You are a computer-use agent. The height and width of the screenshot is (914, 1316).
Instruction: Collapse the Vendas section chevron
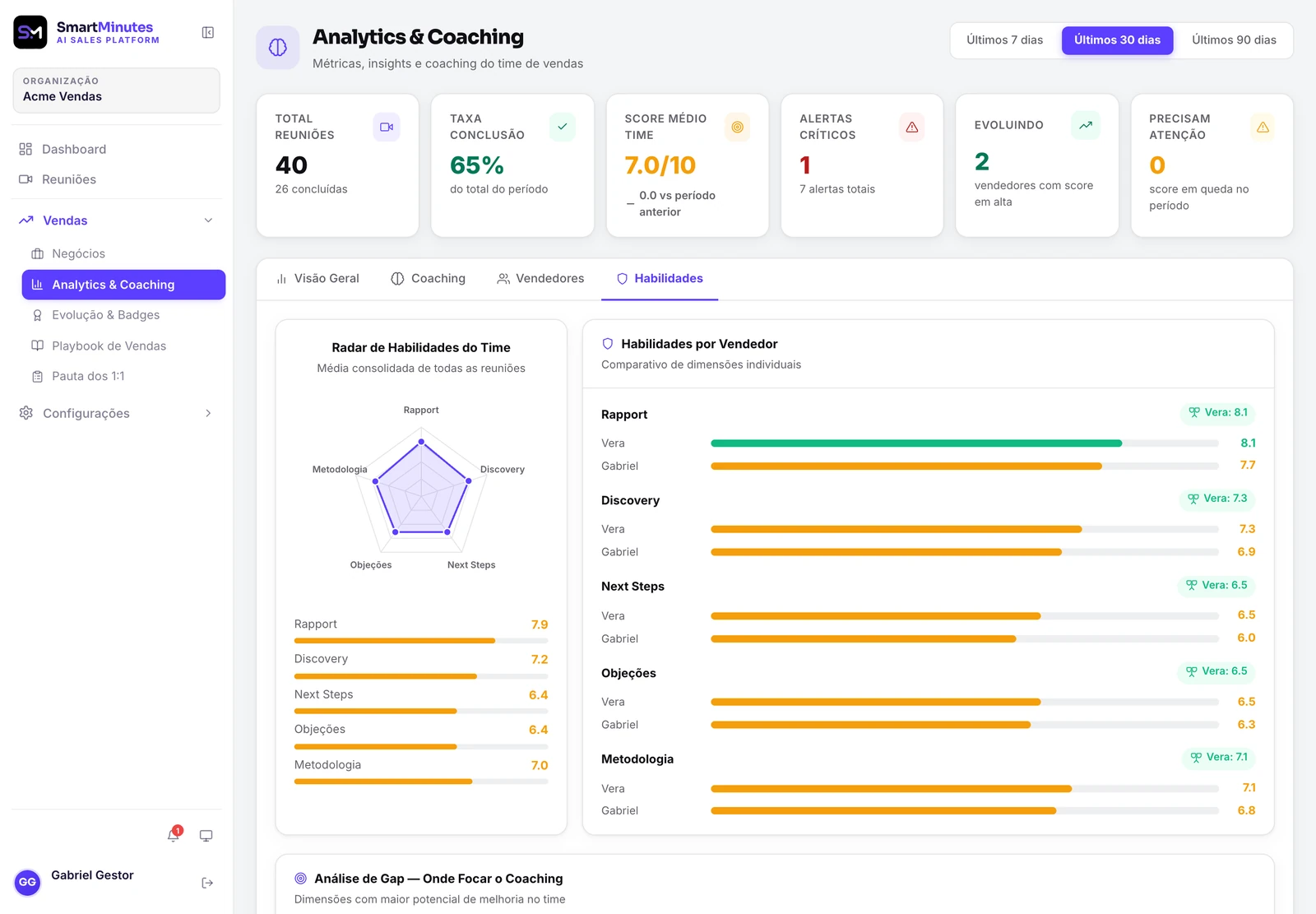(208, 220)
